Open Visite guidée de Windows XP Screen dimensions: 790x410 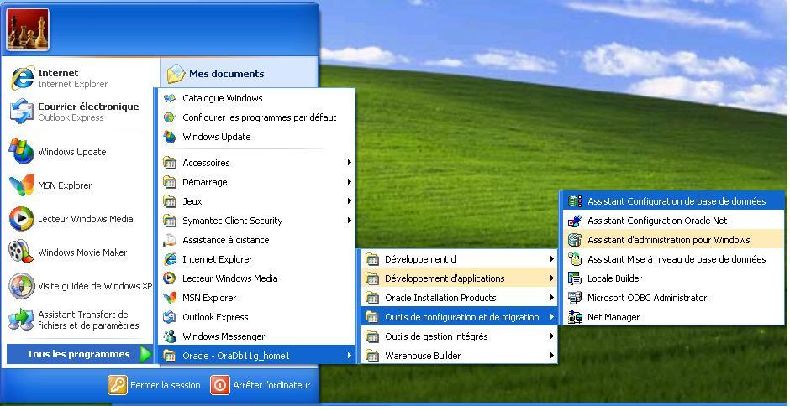pos(81,286)
